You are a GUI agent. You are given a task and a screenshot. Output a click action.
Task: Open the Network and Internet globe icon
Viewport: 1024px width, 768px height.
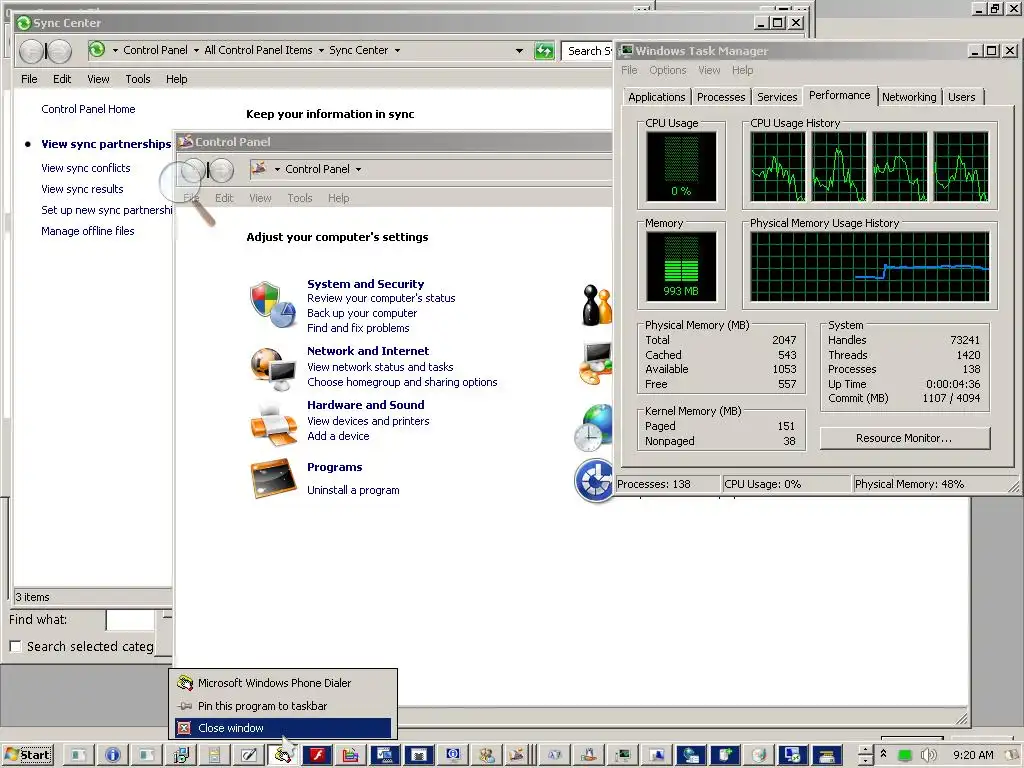coord(272,368)
